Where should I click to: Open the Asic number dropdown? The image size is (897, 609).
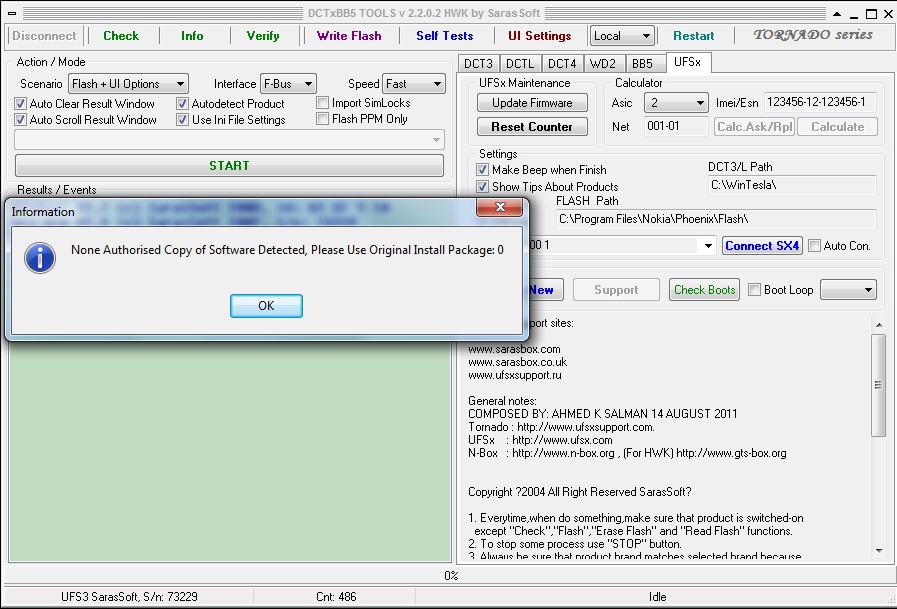tap(676, 103)
